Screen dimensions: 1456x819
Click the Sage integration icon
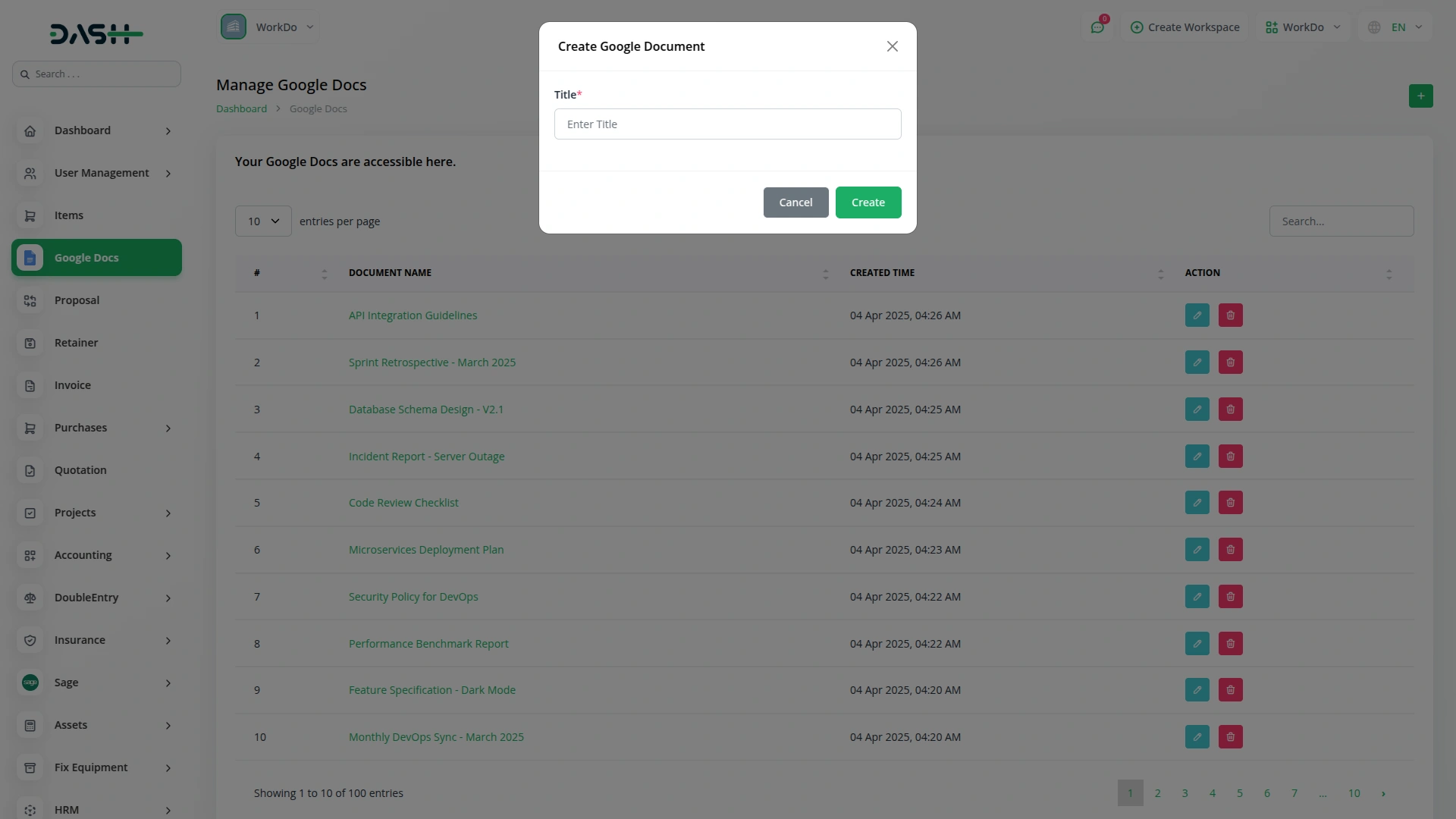coord(30,682)
